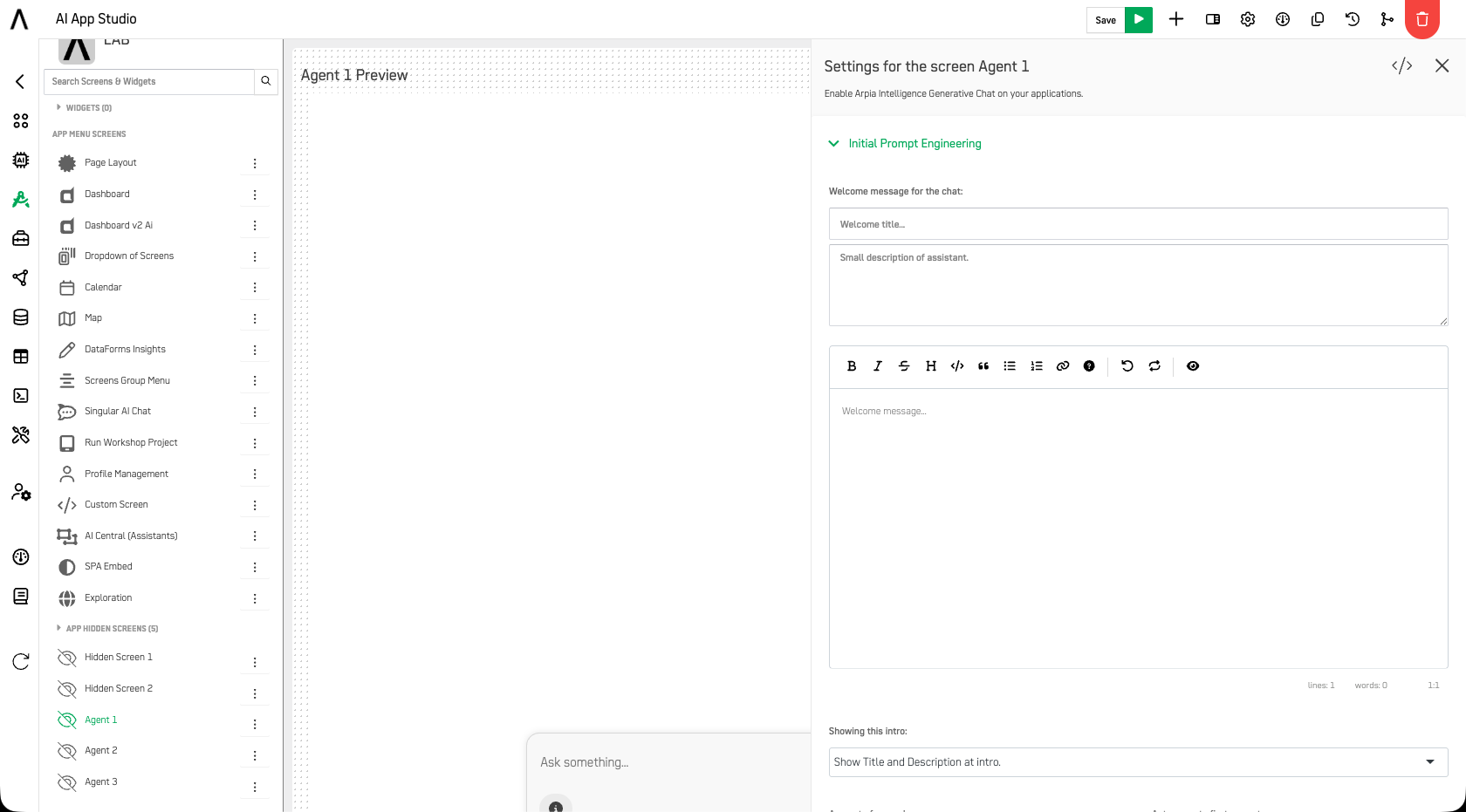Open the AI chip icon in sidebar
The height and width of the screenshot is (812, 1466).
click(x=21, y=160)
